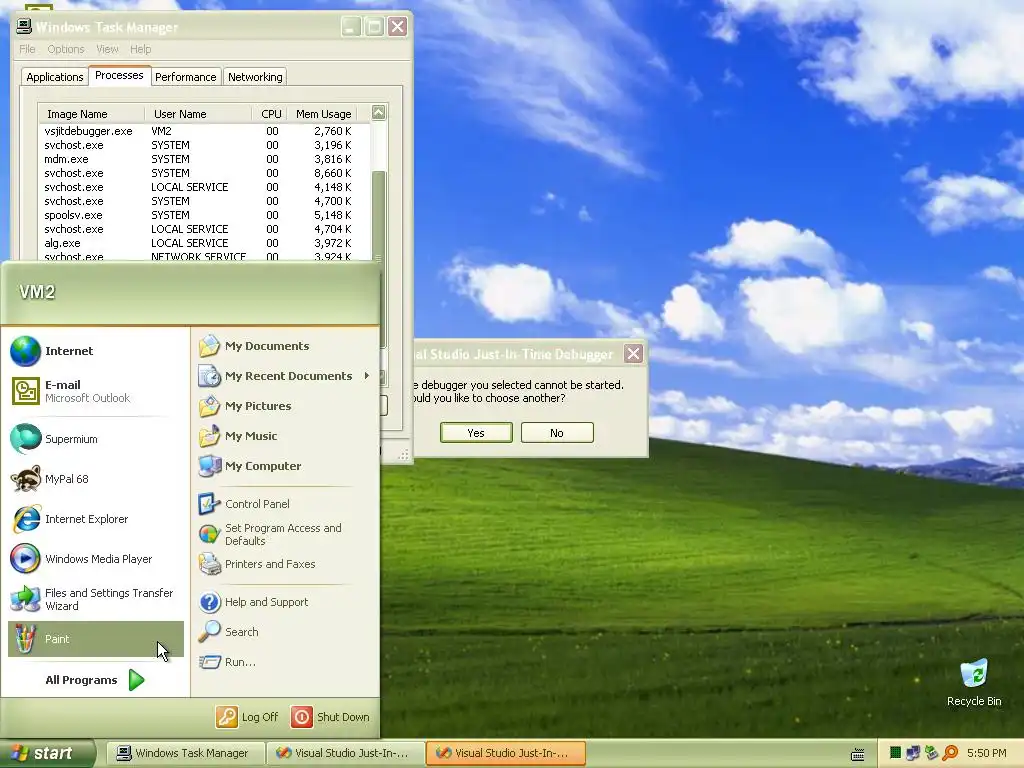1024x768 pixels.
Task: Open Options menu in Task Manager
Action: (66, 49)
